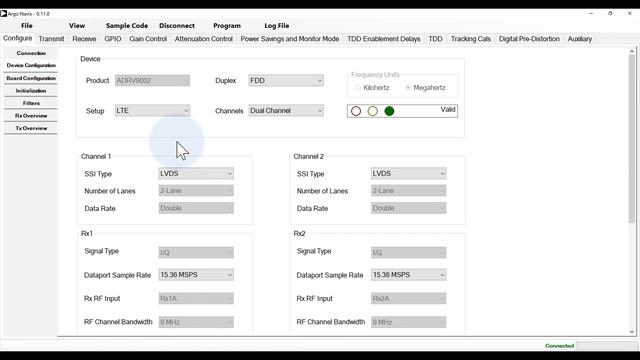Switch to the Transmit tab
640x360 pixels.
click(51, 39)
